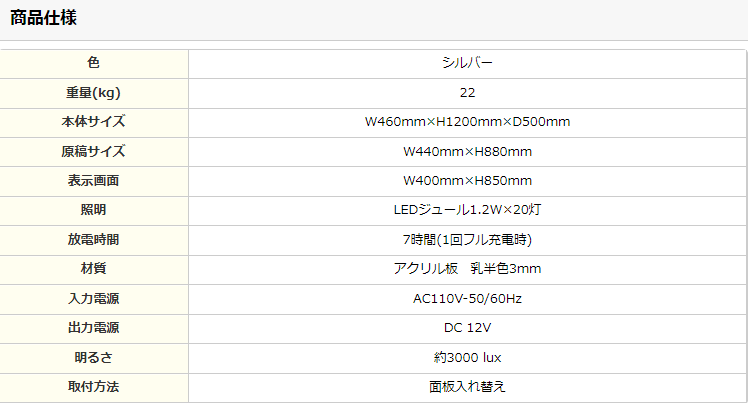Select the 原稿サイズ label cell

[94, 152]
